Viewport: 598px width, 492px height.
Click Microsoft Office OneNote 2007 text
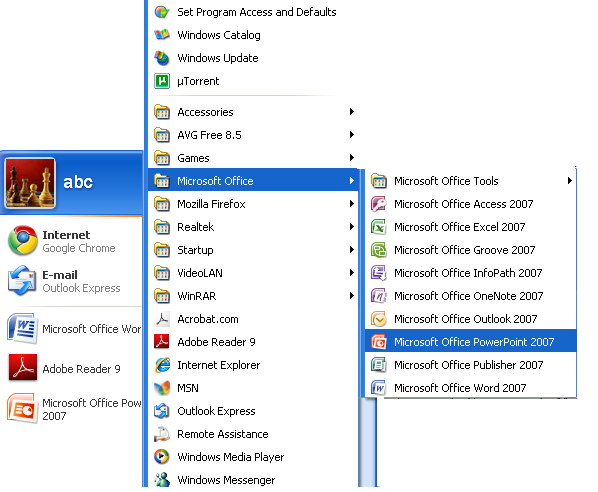pos(468,296)
